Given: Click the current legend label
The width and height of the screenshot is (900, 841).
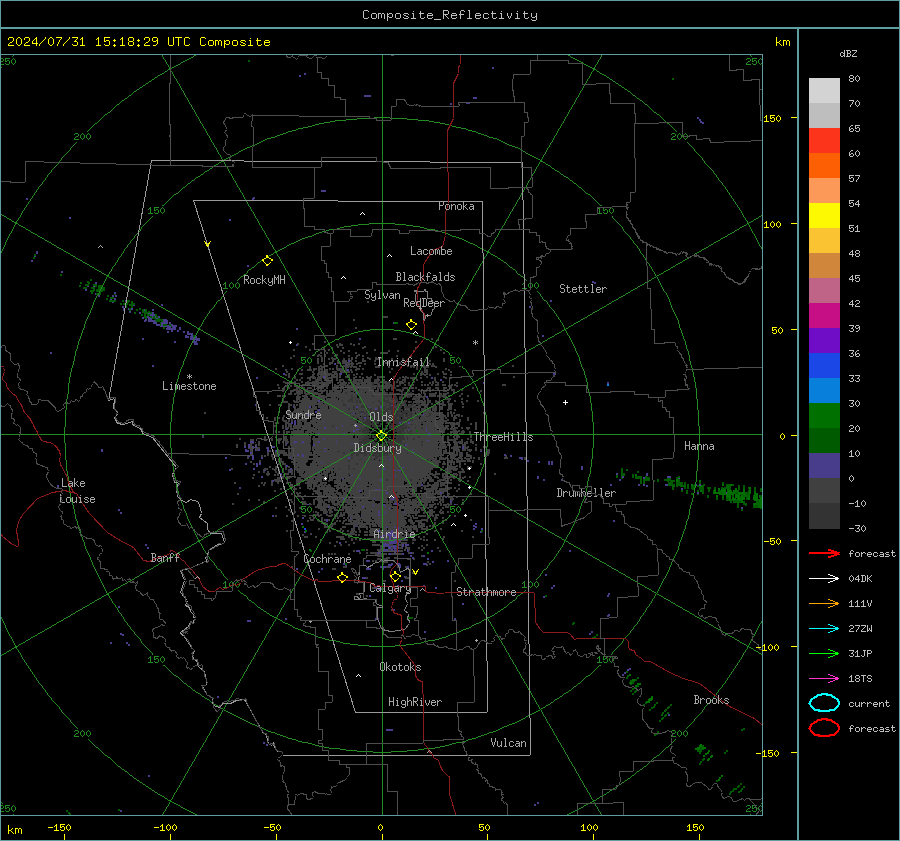Looking at the screenshot, I should (869, 703).
